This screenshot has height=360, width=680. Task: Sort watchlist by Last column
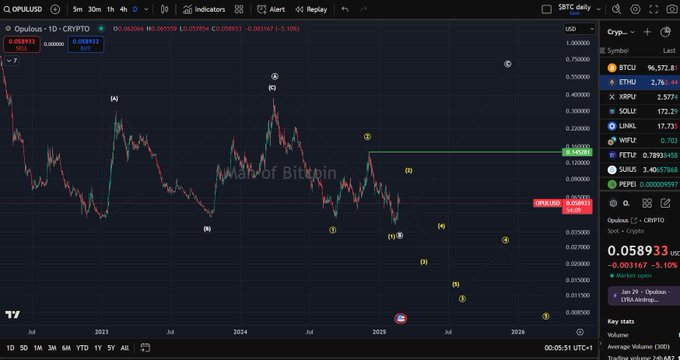tap(669, 50)
